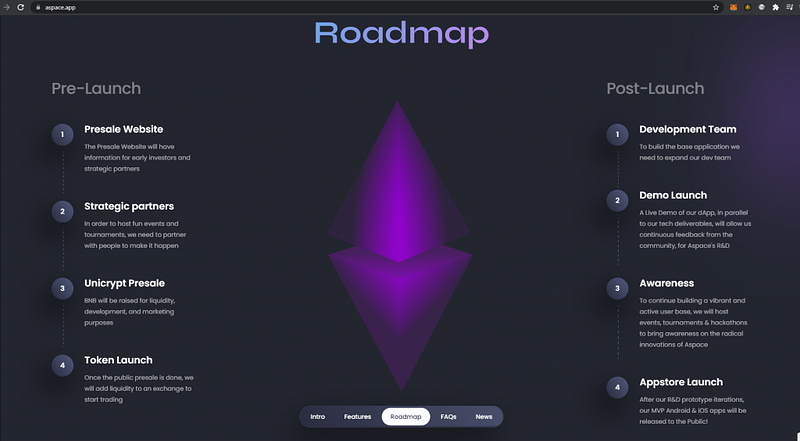
Task: Click the 'The Presale Website will have' description
Action: click(137, 157)
